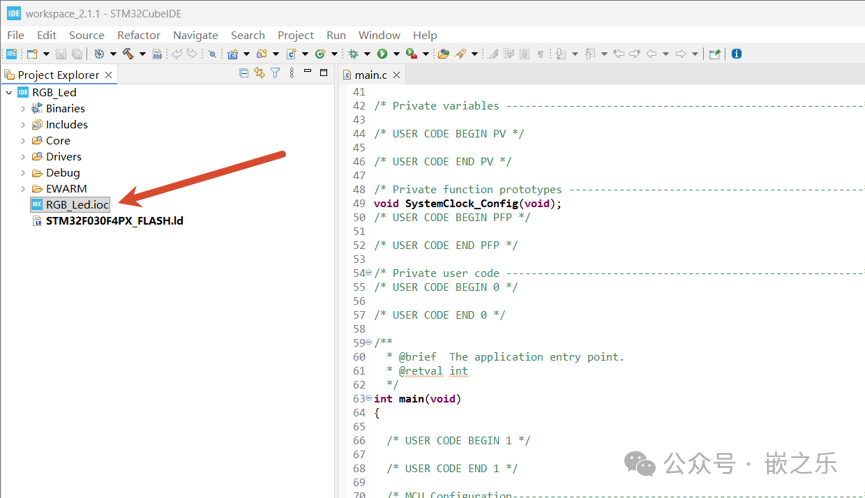This screenshot has width=865, height=498.
Task: Collapse all in Project Explorer
Action: pos(244,73)
